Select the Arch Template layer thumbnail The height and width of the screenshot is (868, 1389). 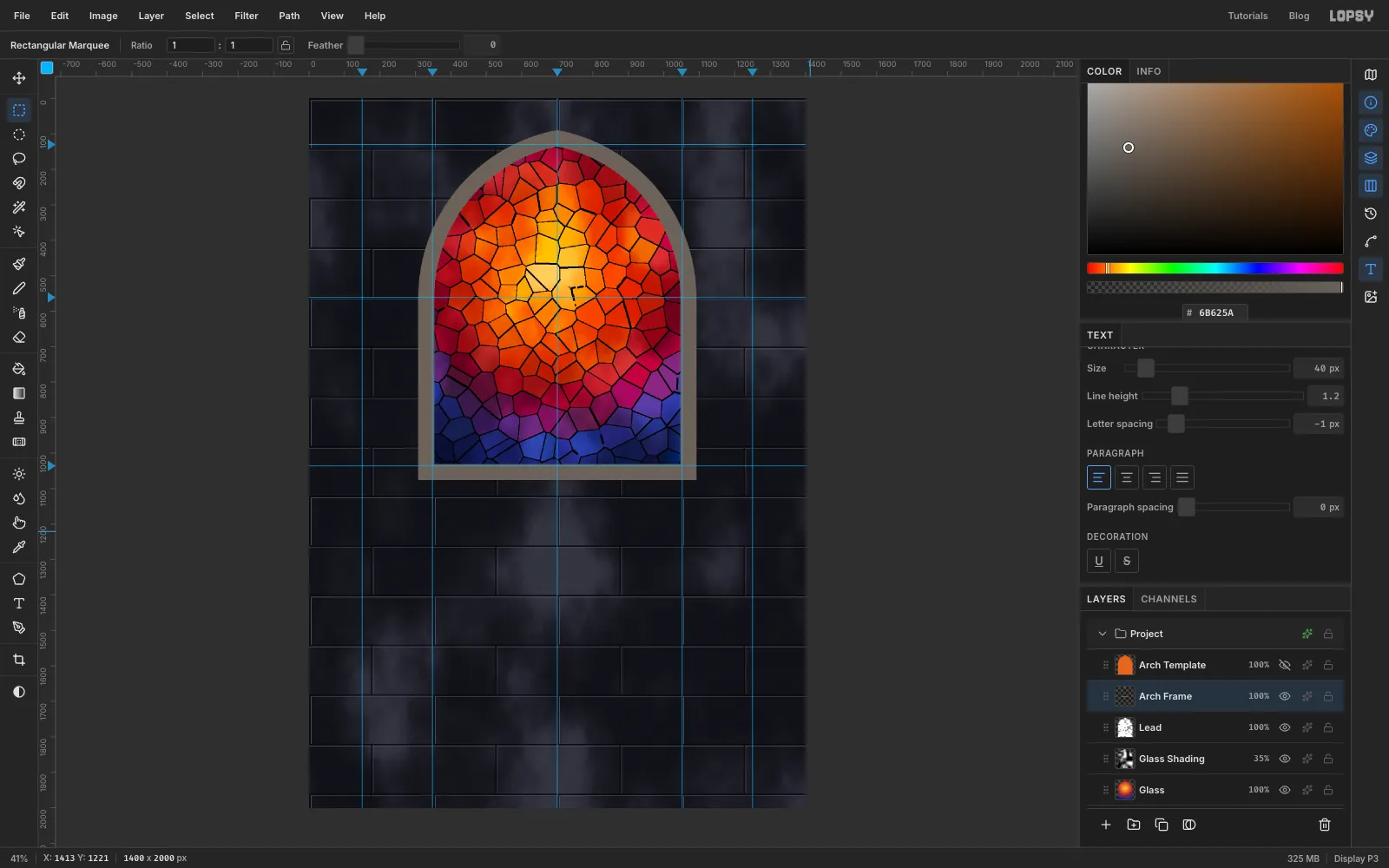(x=1125, y=665)
